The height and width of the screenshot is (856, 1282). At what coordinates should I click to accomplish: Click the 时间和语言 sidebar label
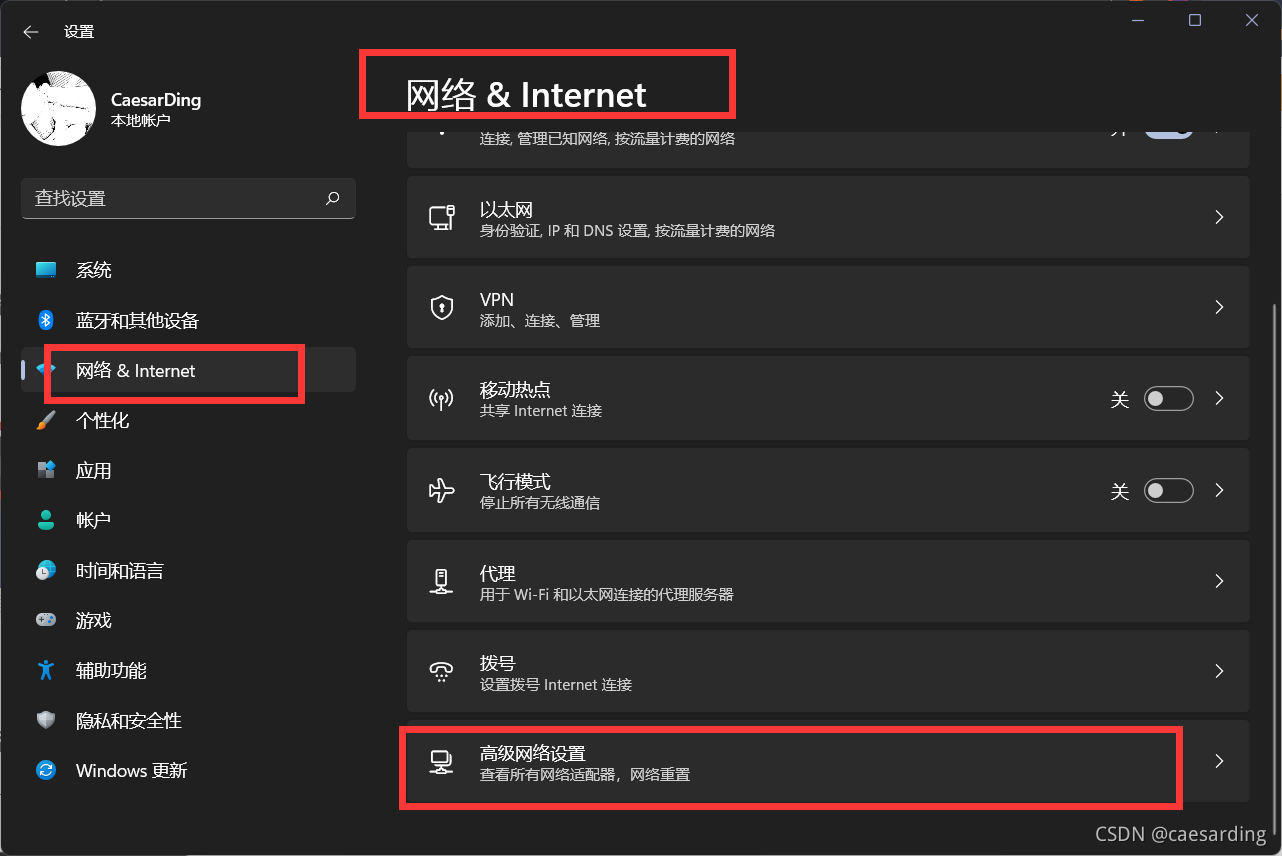[120, 570]
